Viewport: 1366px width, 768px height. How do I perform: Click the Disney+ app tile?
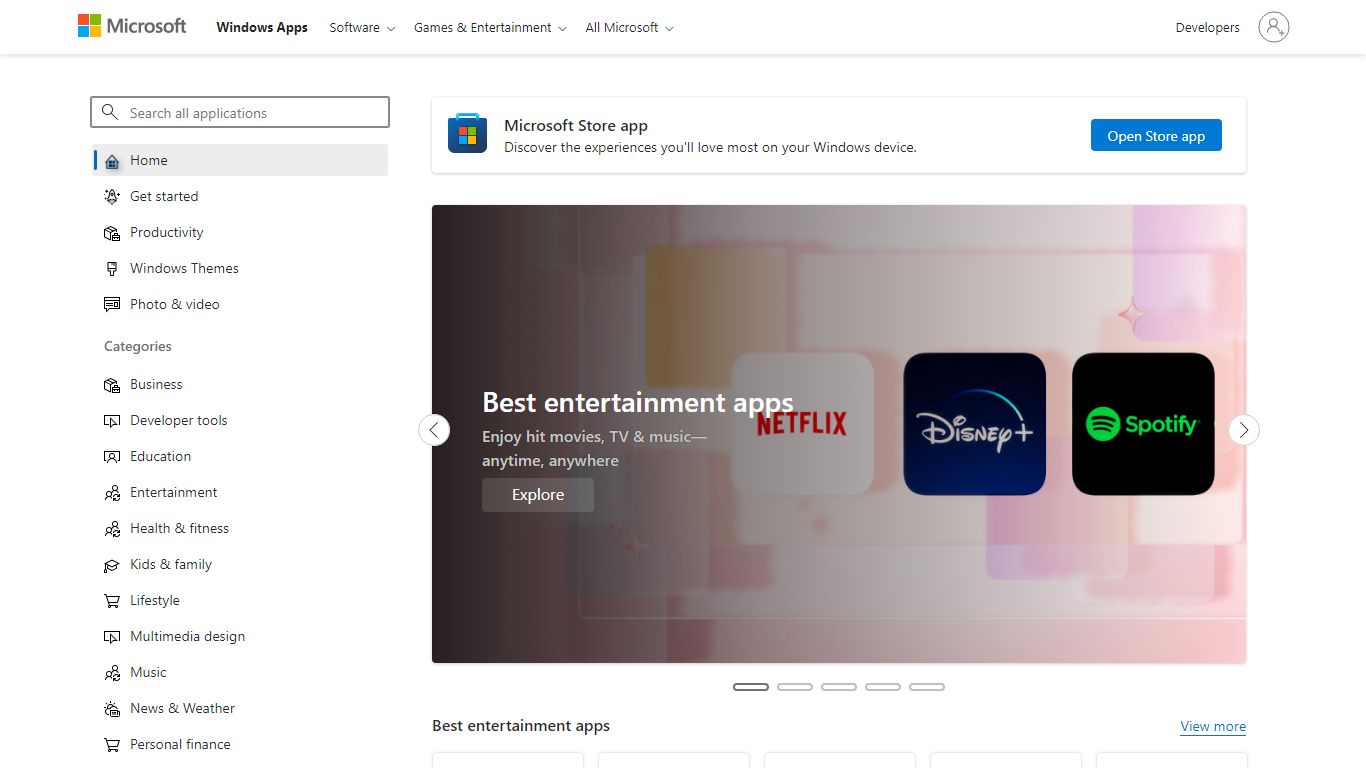(974, 424)
